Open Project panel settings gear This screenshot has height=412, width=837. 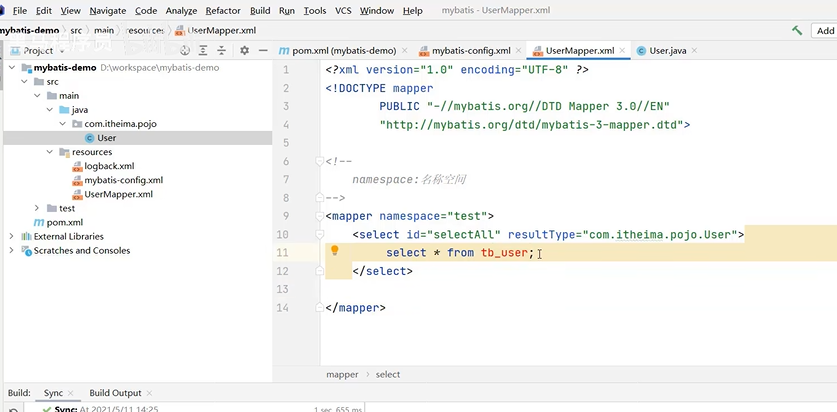[244, 50]
